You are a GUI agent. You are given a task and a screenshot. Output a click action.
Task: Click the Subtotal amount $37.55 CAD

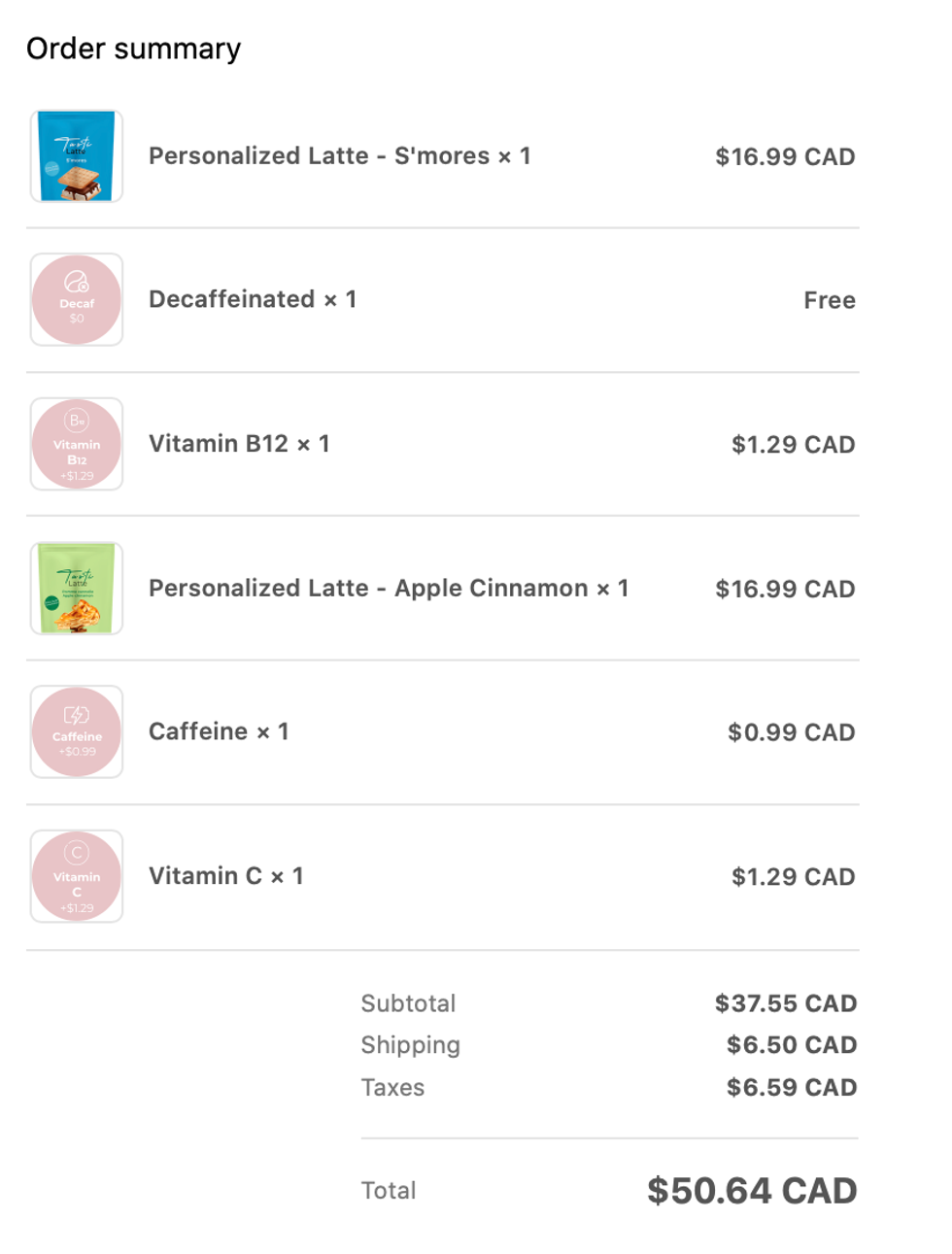786,1003
